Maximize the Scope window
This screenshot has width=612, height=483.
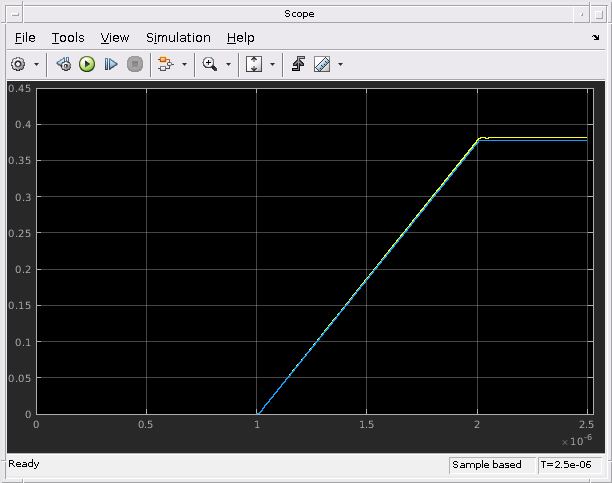coord(599,14)
